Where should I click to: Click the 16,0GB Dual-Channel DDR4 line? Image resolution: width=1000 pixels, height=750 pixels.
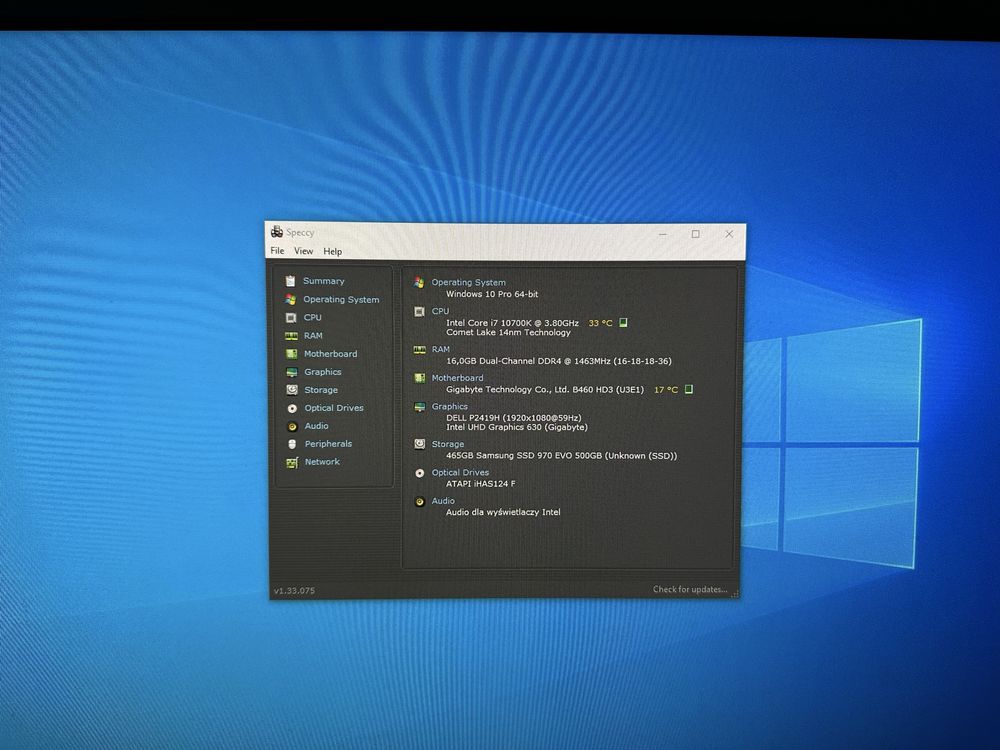559,361
